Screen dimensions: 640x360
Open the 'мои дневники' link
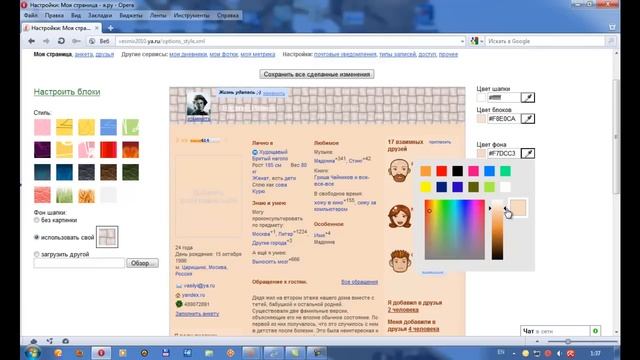[188, 54]
